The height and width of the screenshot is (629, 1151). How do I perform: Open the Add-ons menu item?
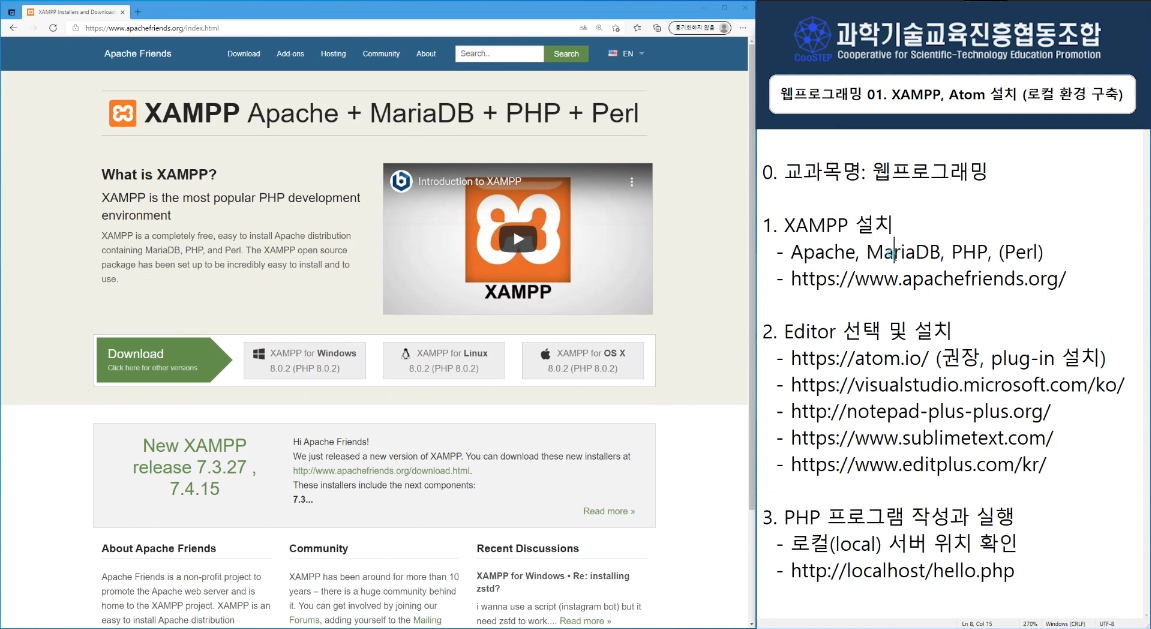click(290, 54)
